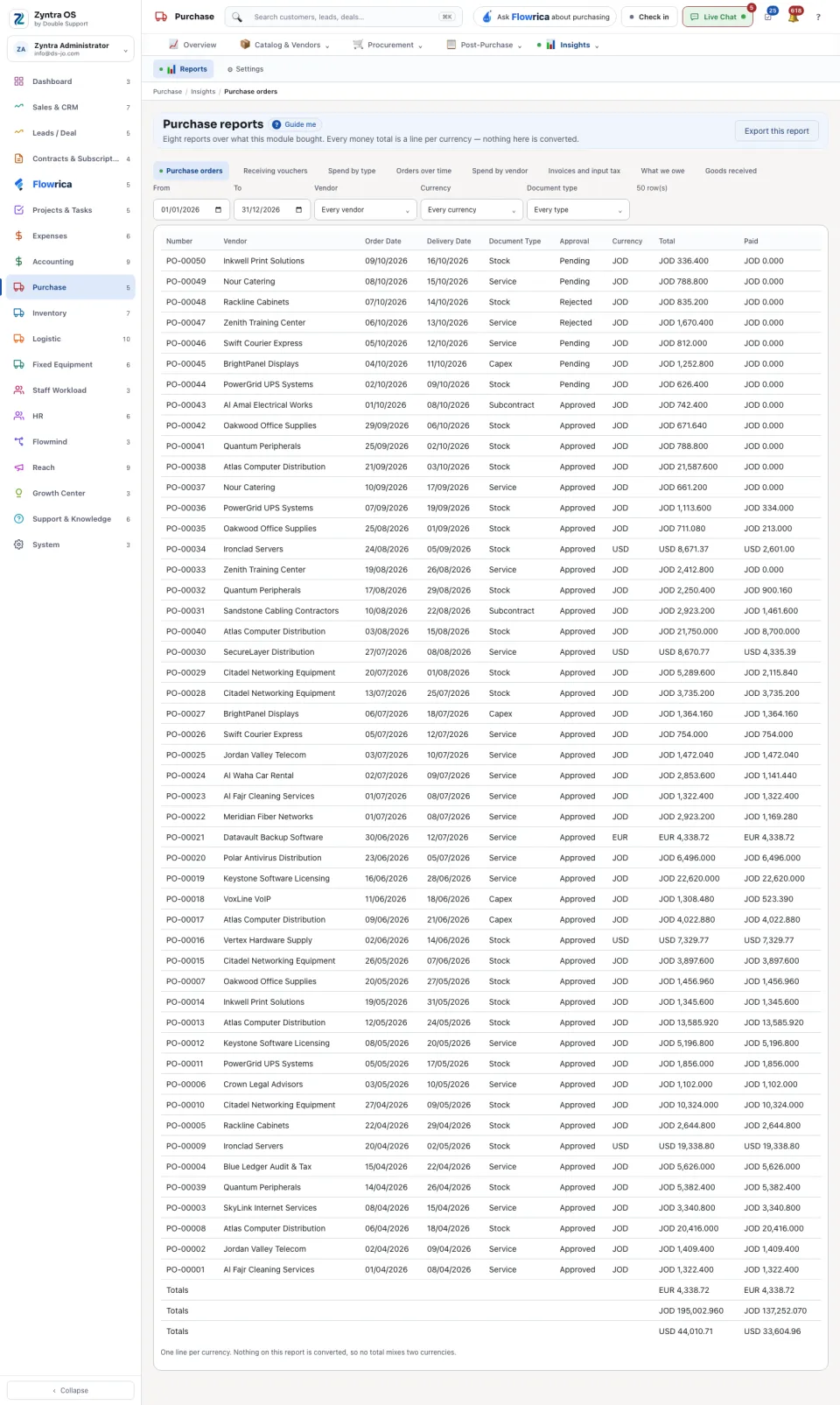Open the Fixed Equipment sidebar icon

19,364
